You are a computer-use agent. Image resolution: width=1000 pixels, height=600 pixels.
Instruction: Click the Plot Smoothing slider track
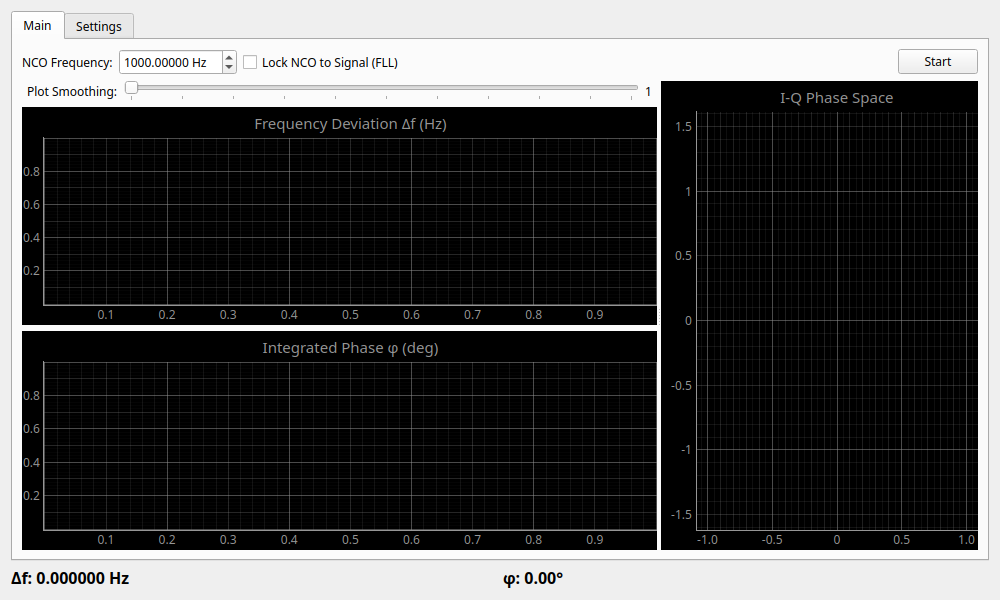pos(400,89)
